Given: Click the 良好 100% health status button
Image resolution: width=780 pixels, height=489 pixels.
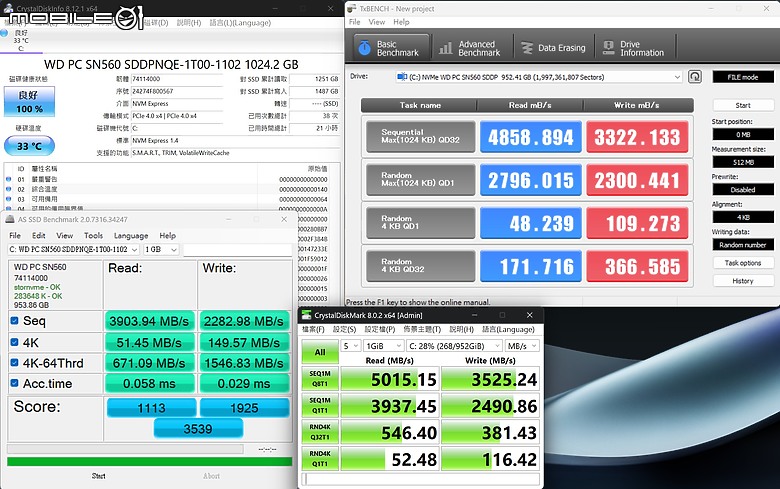Looking at the screenshot, I should [29, 101].
